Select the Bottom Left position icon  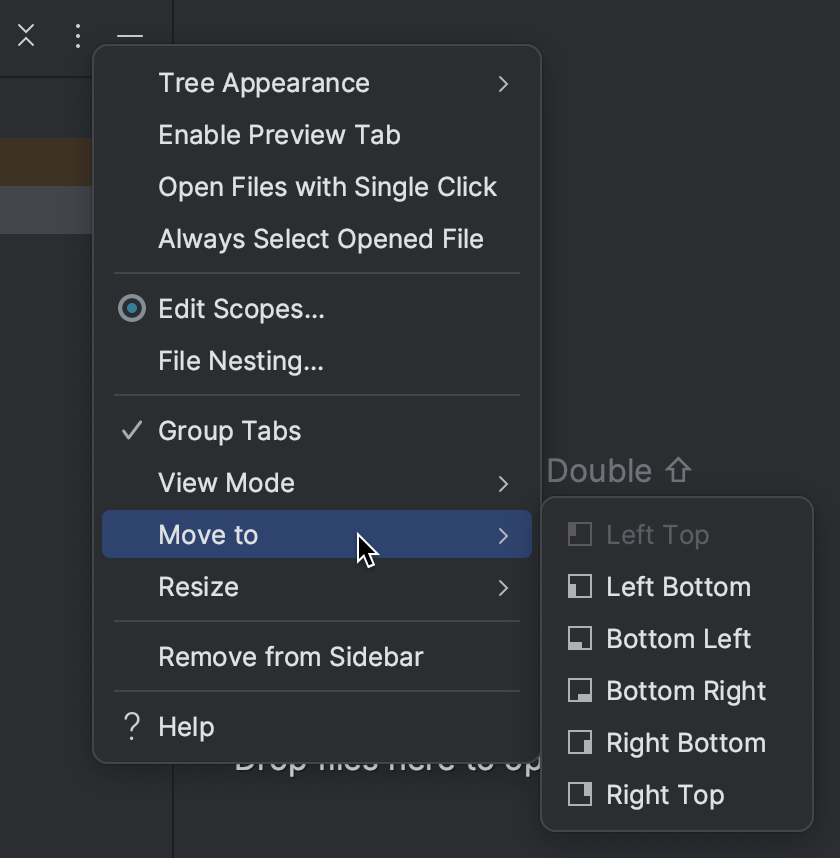[580, 639]
